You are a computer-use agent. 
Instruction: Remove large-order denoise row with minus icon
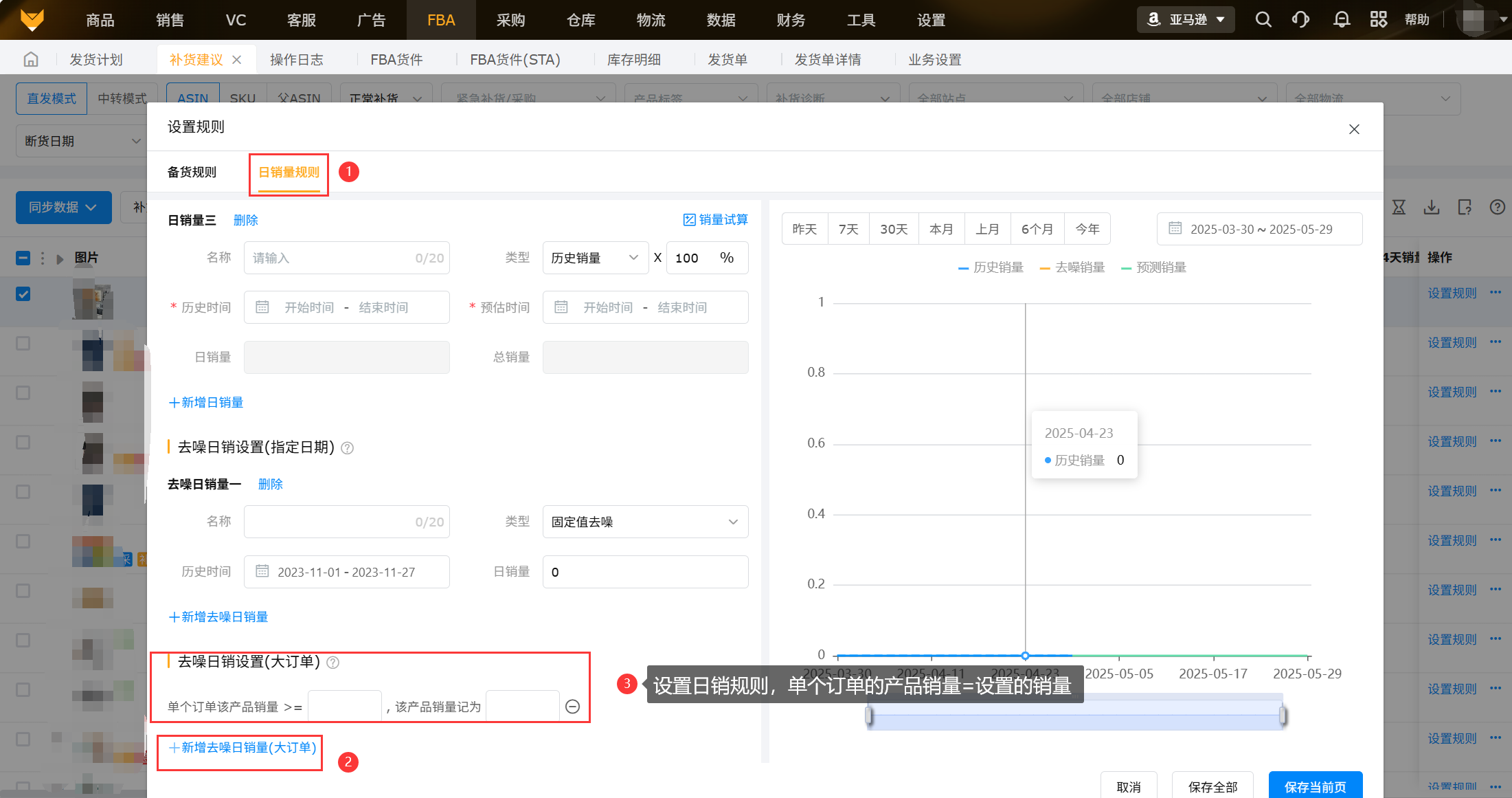click(x=572, y=707)
